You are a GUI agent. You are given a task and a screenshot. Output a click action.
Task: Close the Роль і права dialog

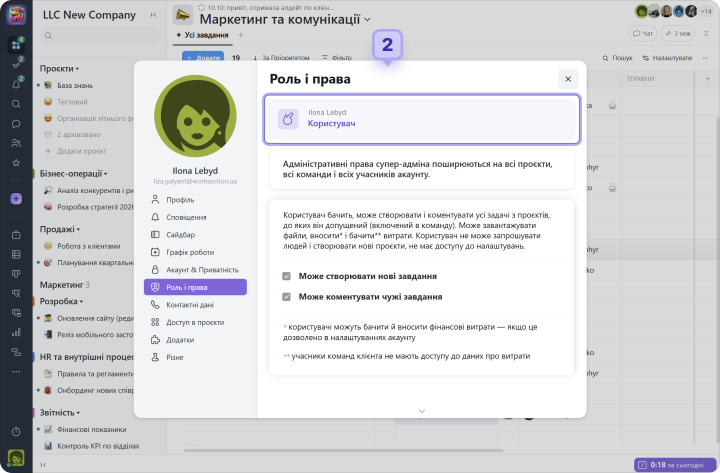point(567,79)
